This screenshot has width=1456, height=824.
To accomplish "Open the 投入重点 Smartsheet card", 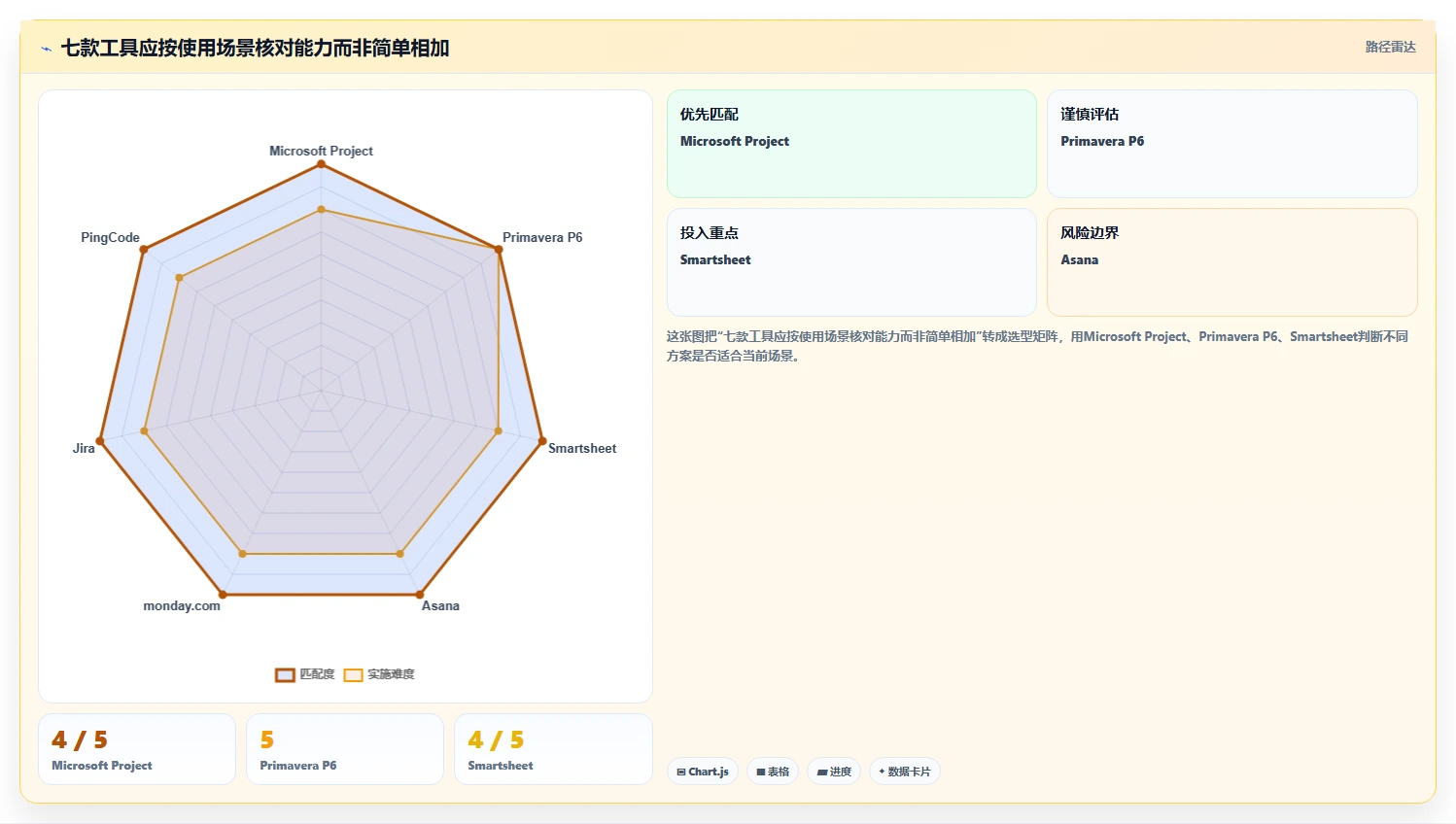I will click(851, 262).
